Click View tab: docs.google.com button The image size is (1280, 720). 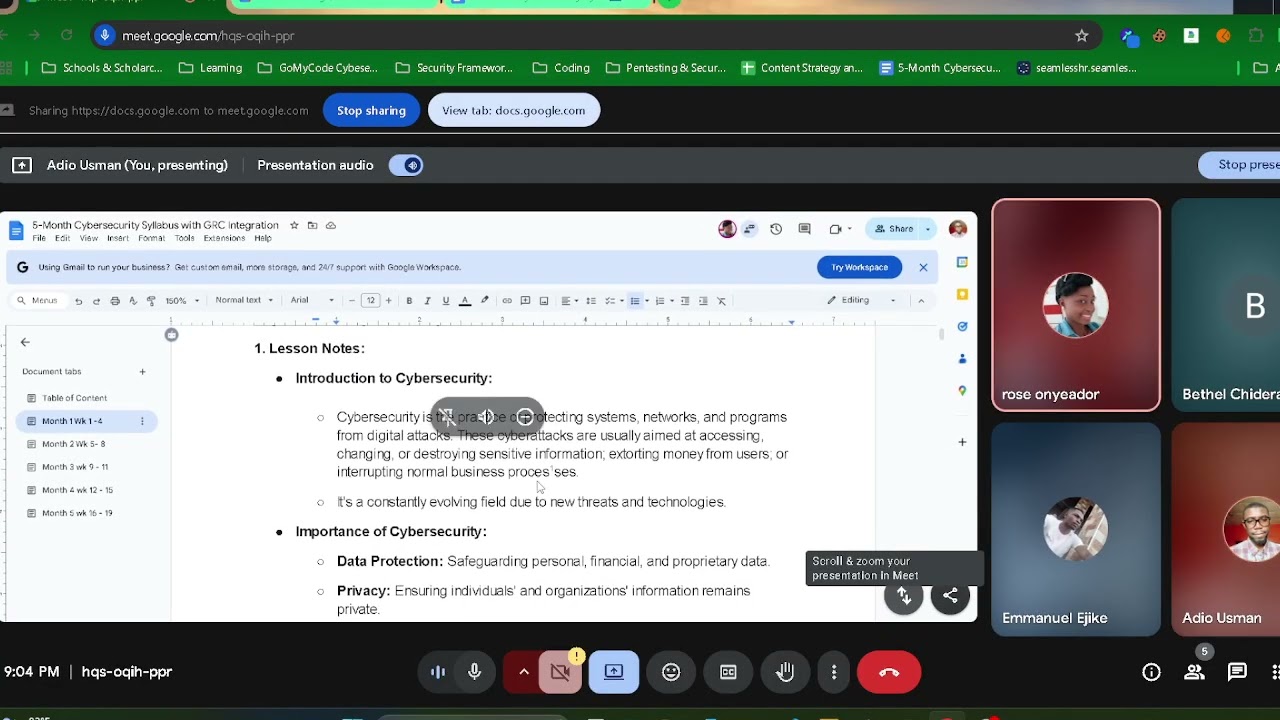pos(514,110)
